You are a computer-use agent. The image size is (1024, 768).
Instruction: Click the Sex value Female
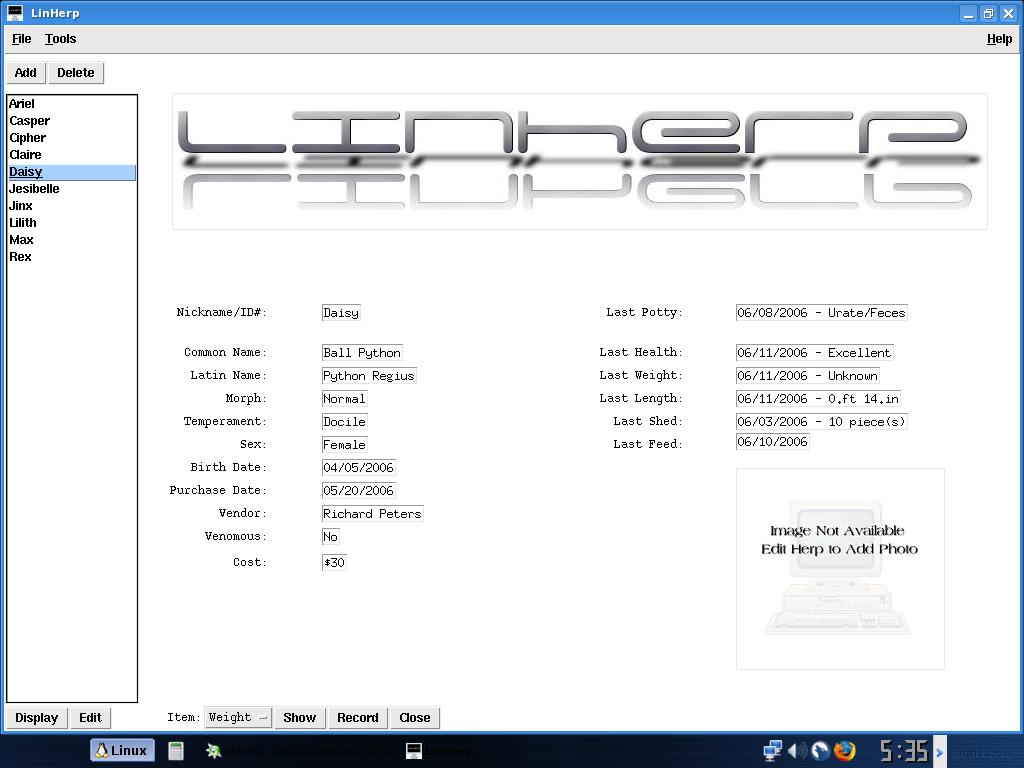pyautogui.click(x=344, y=445)
